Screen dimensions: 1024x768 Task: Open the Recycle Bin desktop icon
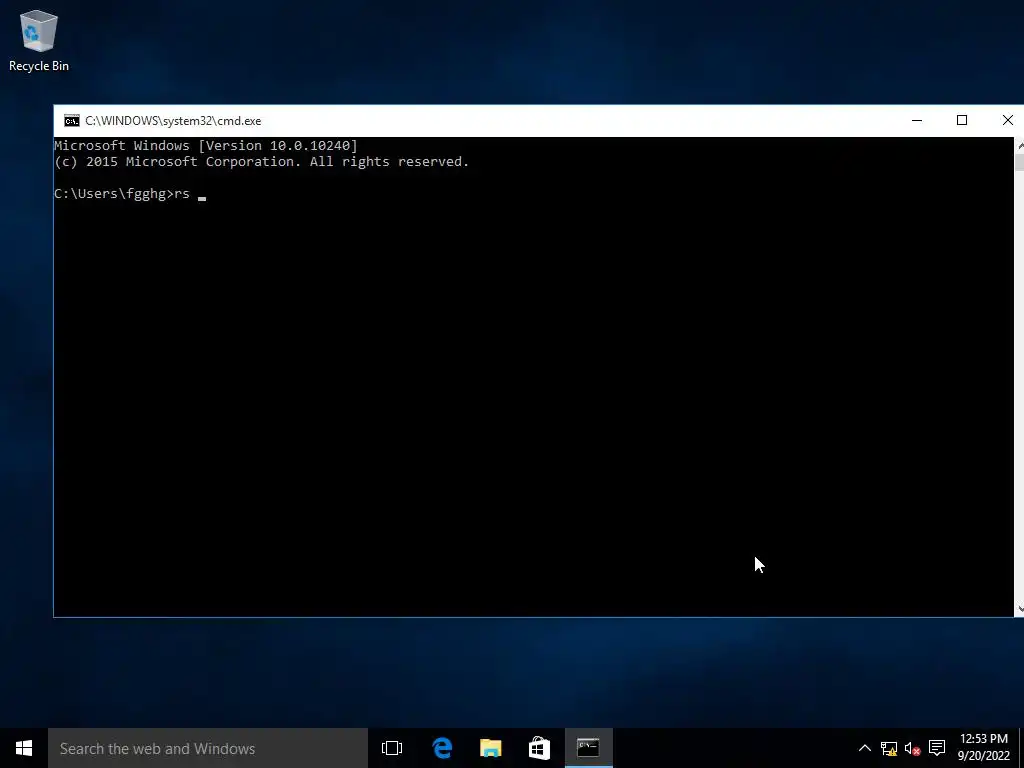(x=39, y=40)
